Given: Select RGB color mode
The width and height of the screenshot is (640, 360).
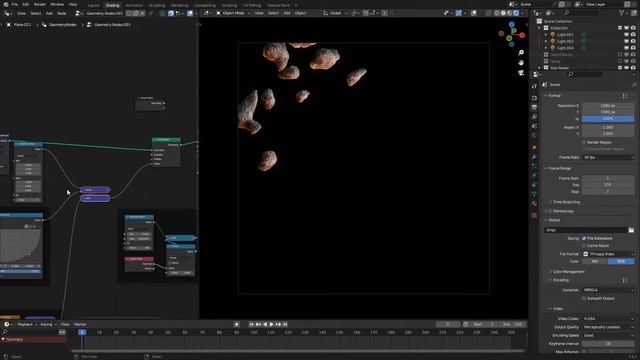Looking at the screenshot, I should 621,261.
